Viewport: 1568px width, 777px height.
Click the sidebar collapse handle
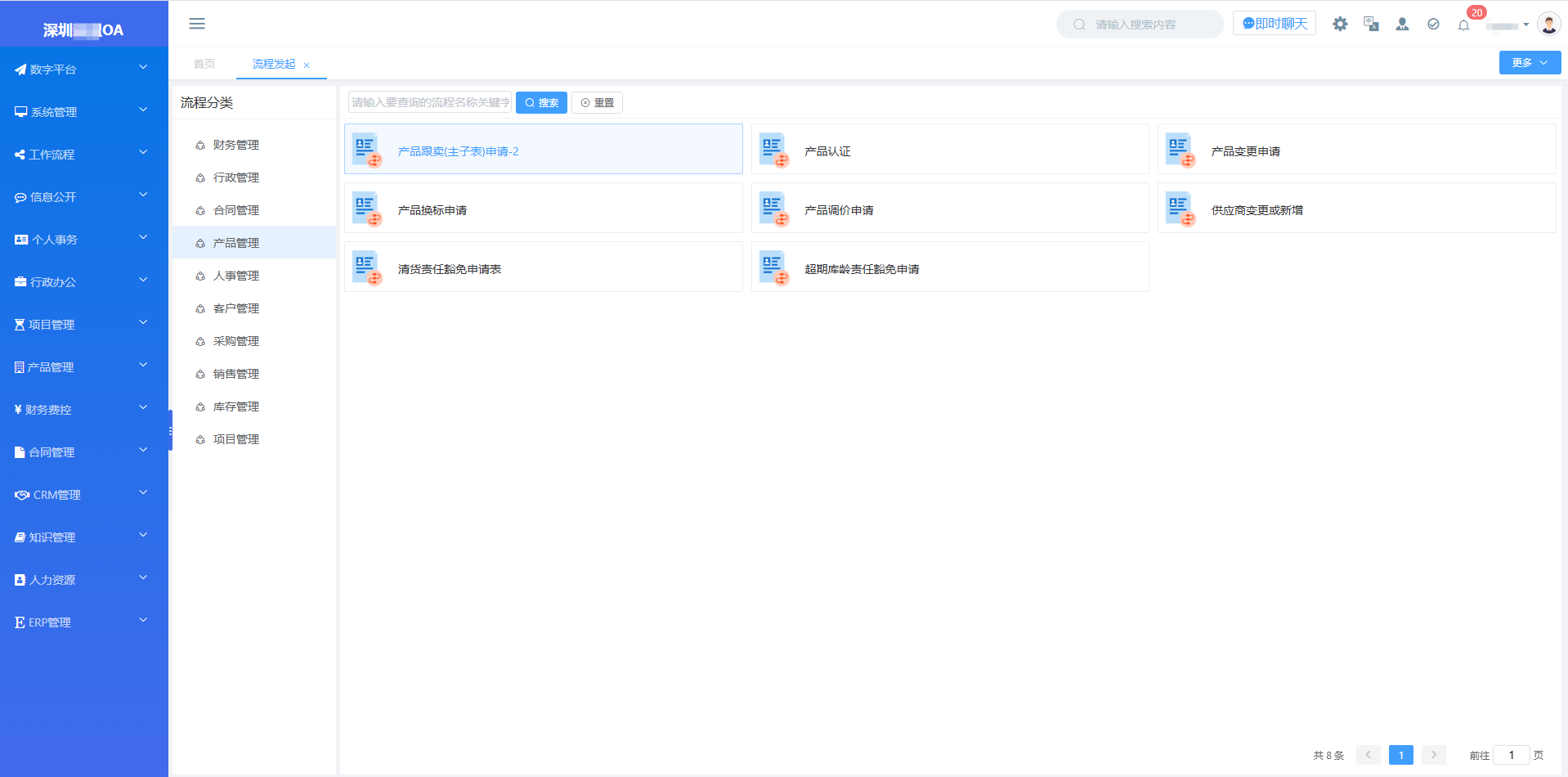[170, 430]
